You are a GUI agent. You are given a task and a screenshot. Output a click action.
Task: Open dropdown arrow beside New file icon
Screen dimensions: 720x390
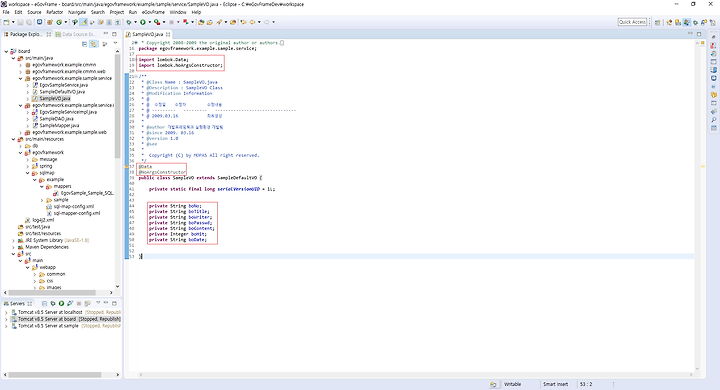click(13, 22)
